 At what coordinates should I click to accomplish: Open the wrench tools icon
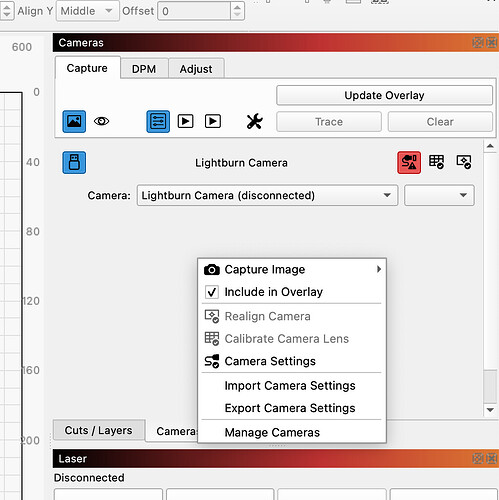point(255,121)
